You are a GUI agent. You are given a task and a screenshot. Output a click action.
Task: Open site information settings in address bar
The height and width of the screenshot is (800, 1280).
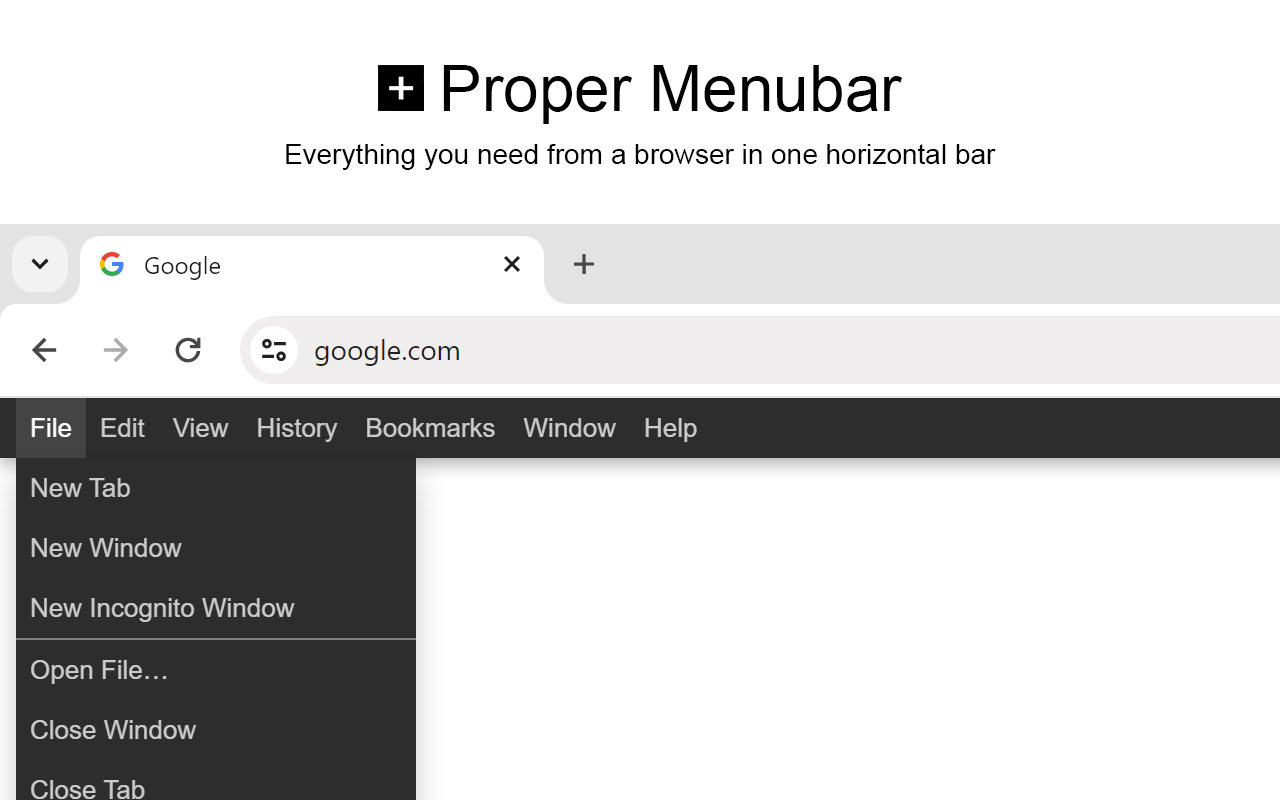click(x=274, y=350)
